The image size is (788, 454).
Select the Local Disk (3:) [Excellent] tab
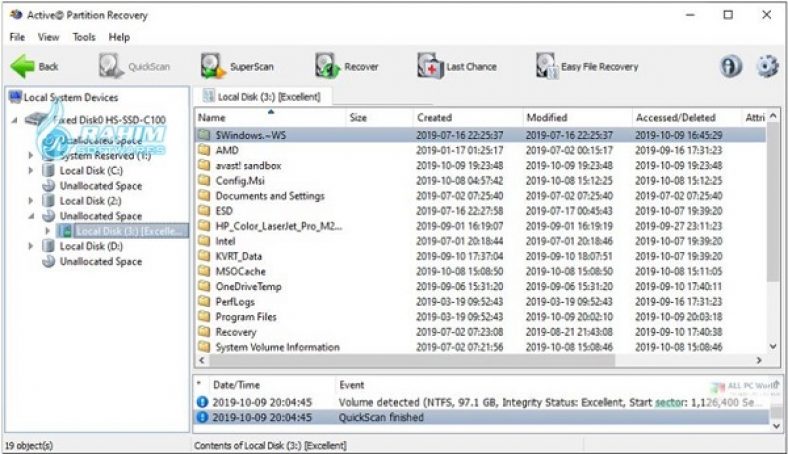click(262, 97)
